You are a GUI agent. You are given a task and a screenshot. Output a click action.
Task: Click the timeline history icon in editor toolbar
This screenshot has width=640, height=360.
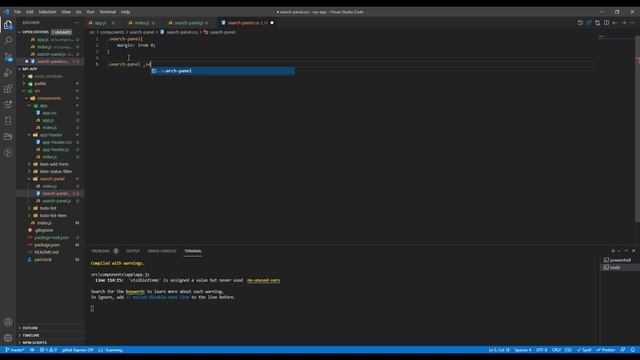tap(580, 23)
